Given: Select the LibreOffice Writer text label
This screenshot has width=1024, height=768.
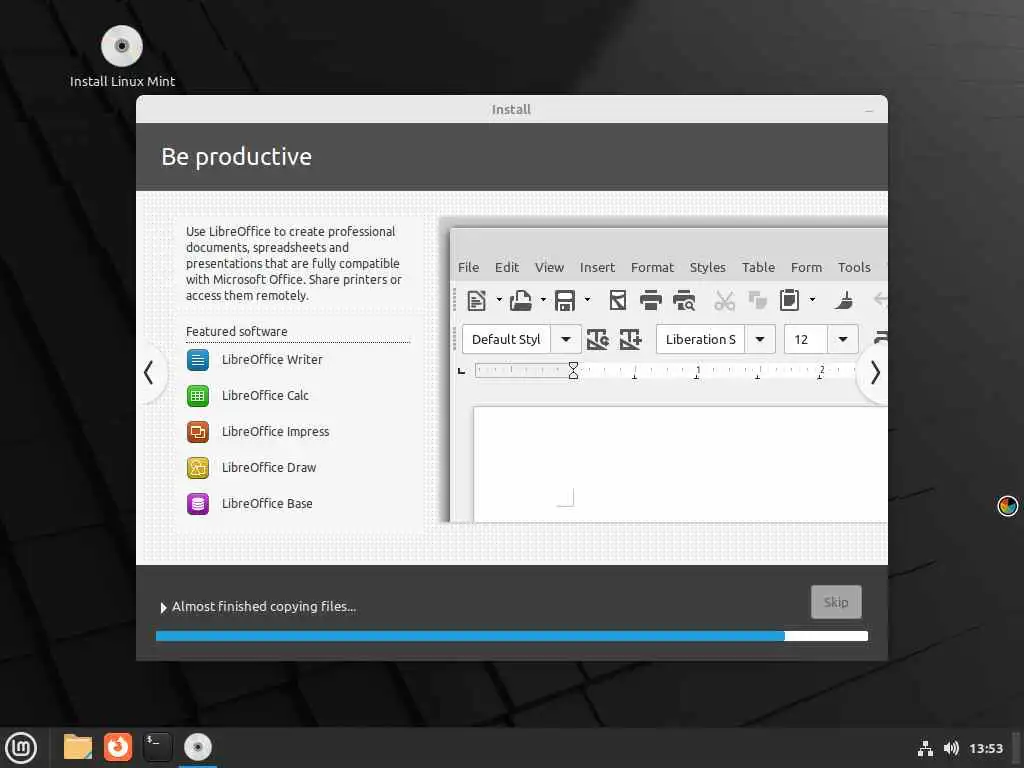Looking at the screenshot, I should pyautogui.click(x=272, y=360).
